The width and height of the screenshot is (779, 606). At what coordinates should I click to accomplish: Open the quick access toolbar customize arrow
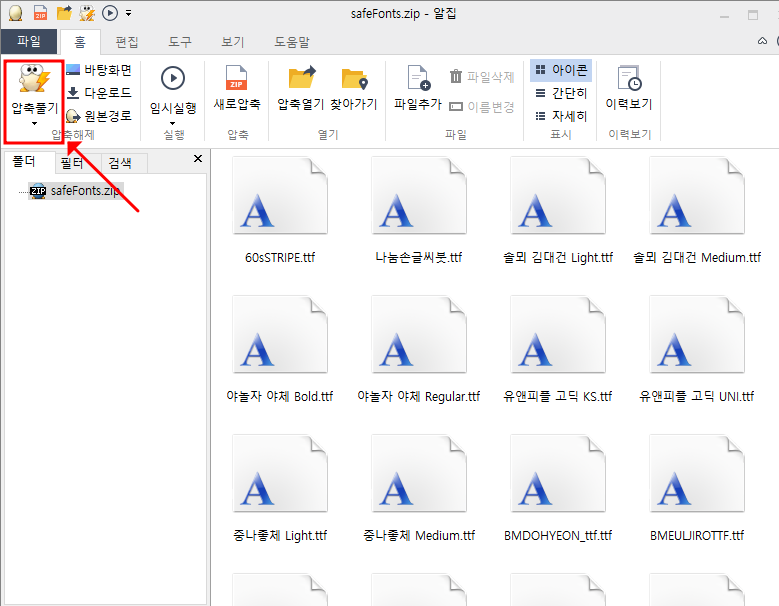[x=129, y=13]
